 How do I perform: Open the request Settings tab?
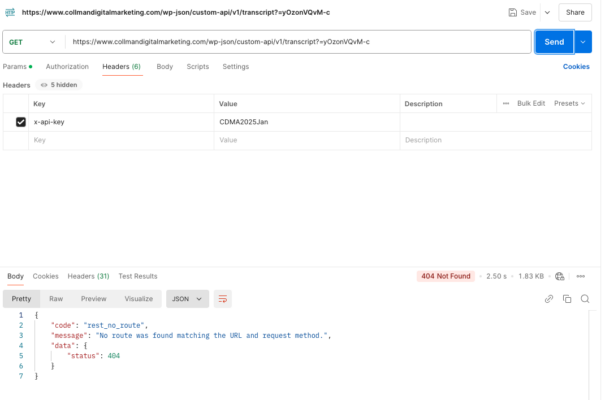click(235, 67)
